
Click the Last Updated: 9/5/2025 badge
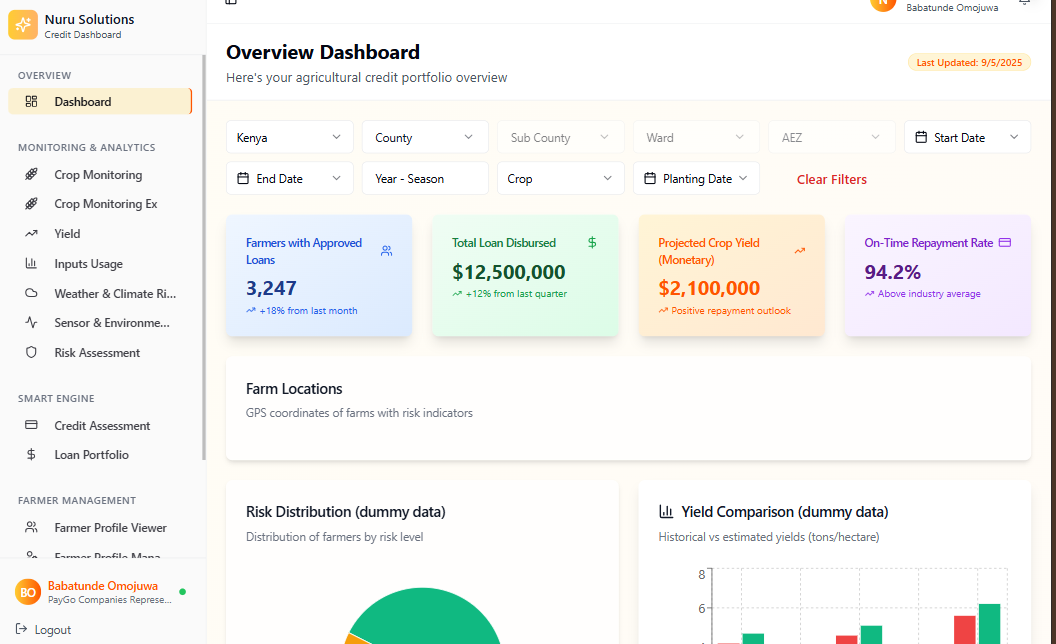(969, 63)
